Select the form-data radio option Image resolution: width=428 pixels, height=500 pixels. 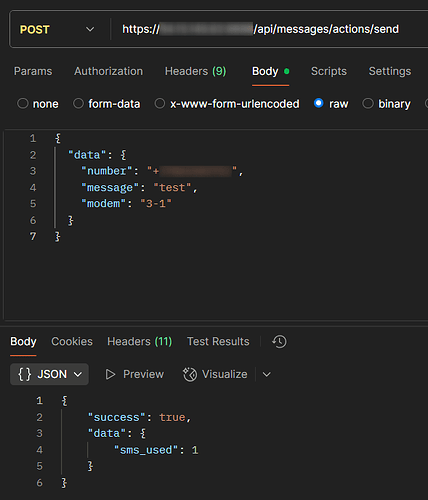coord(78,103)
